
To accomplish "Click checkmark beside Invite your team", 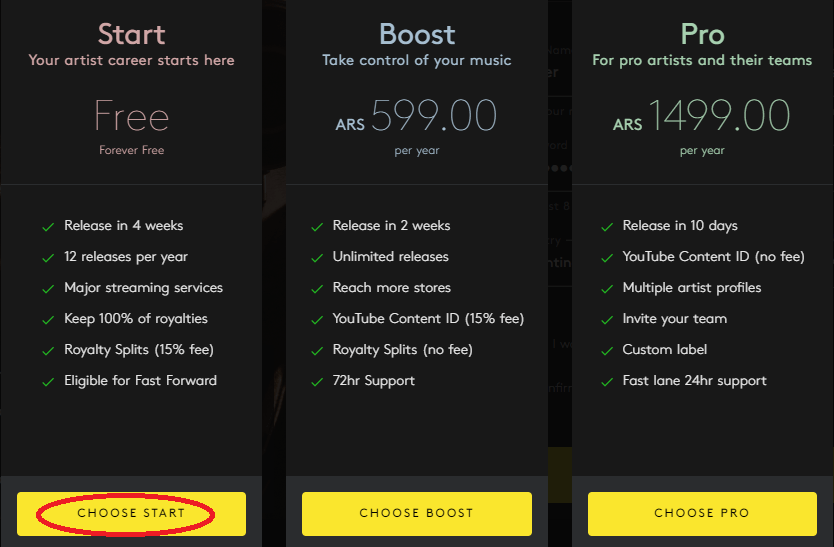I will pos(606,320).
